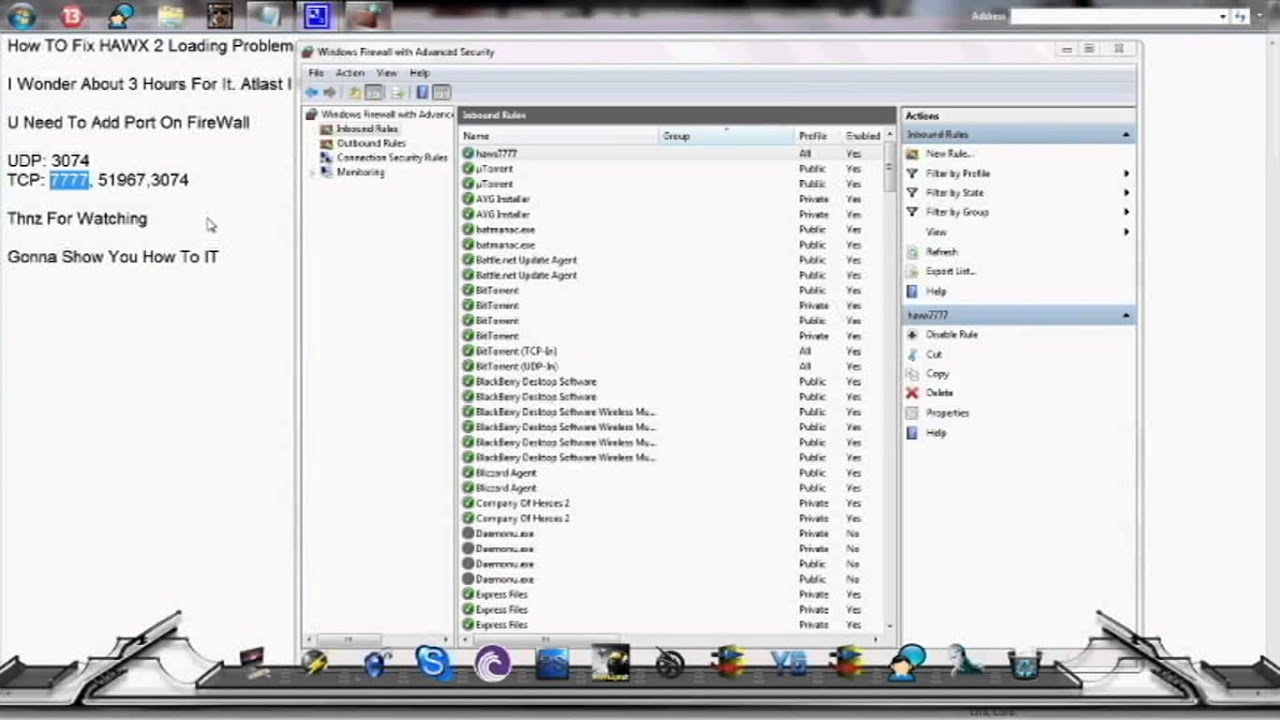Collapse the haws7777 section in Actions pane

[1126, 316]
